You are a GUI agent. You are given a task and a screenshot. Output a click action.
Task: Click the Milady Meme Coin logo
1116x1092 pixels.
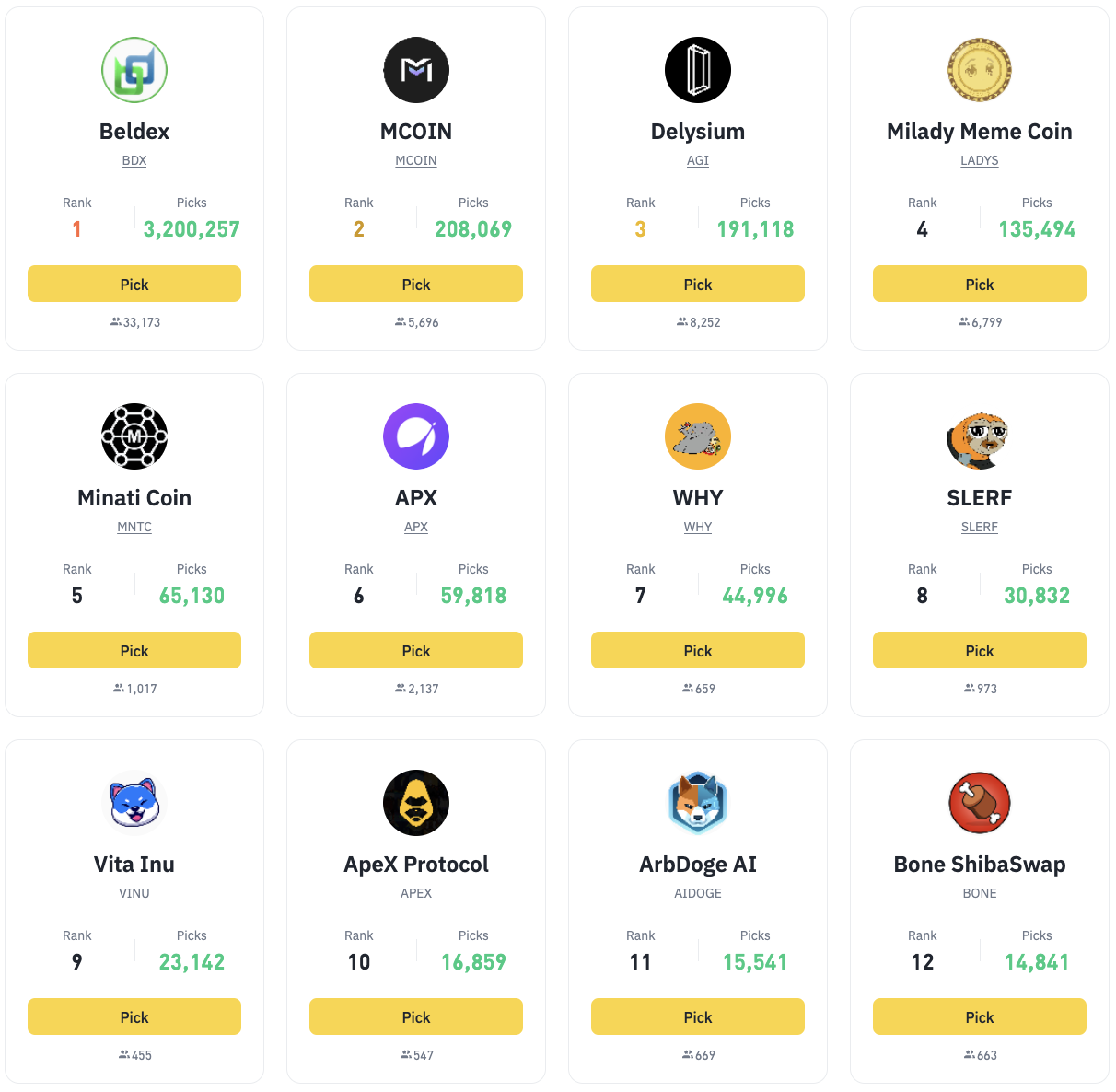[x=980, y=70]
